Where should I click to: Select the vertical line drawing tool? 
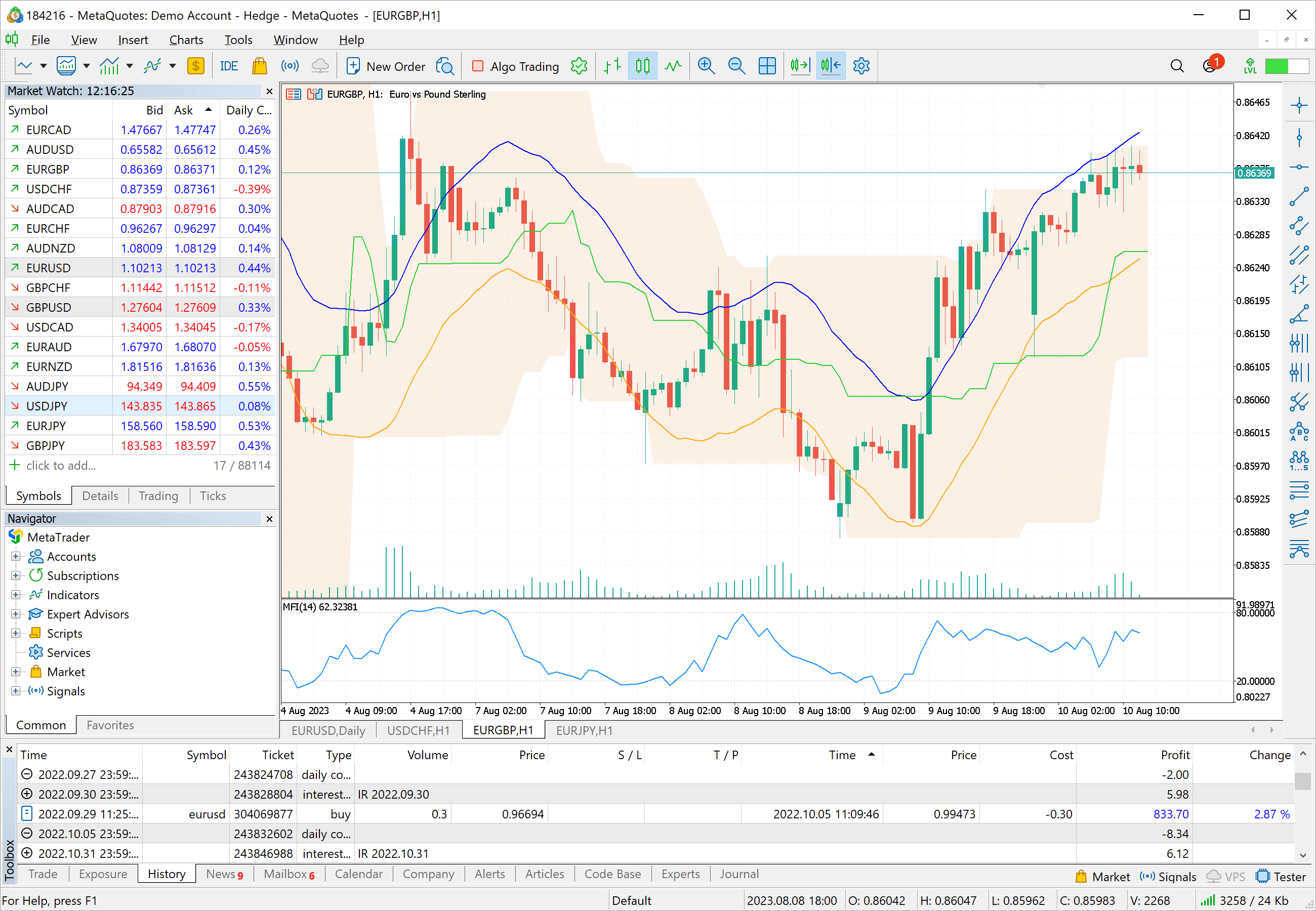tap(1299, 137)
